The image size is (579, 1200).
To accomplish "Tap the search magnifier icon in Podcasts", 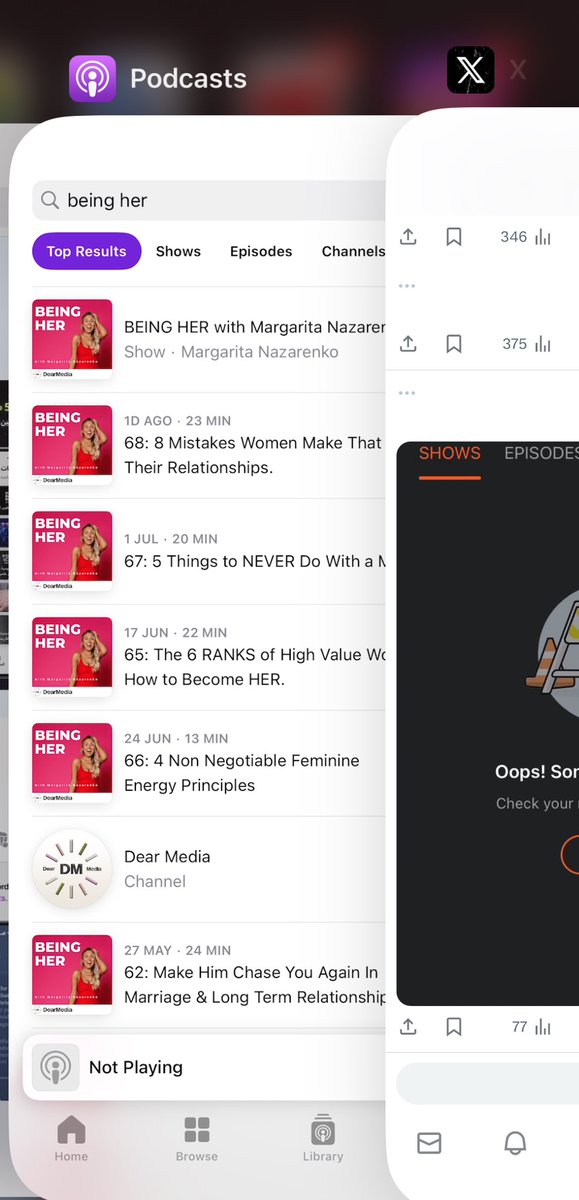I will [x=50, y=201].
